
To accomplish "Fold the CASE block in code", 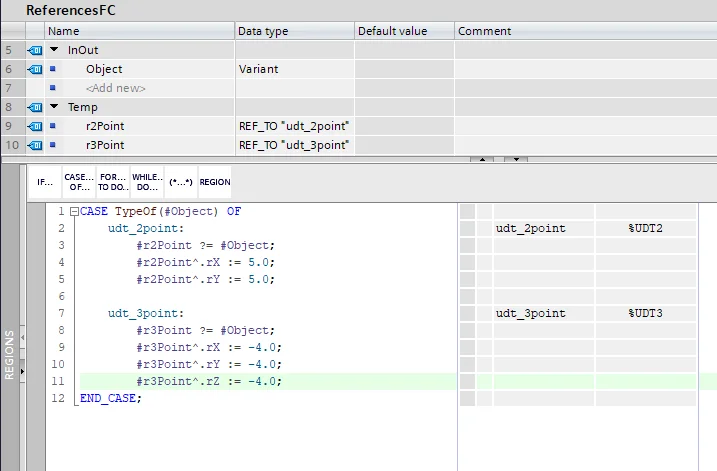I will click(73, 212).
